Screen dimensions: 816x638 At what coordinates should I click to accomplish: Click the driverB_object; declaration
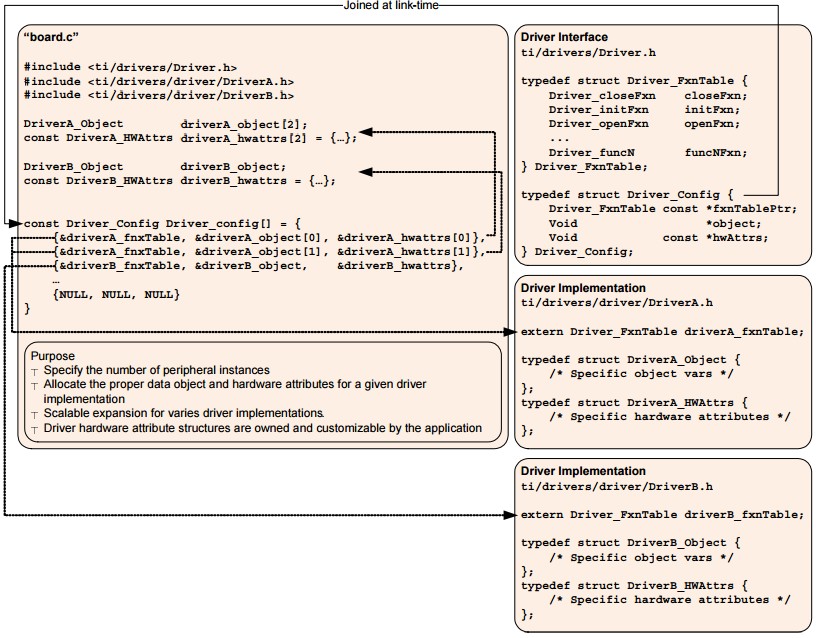tap(233, 167)
